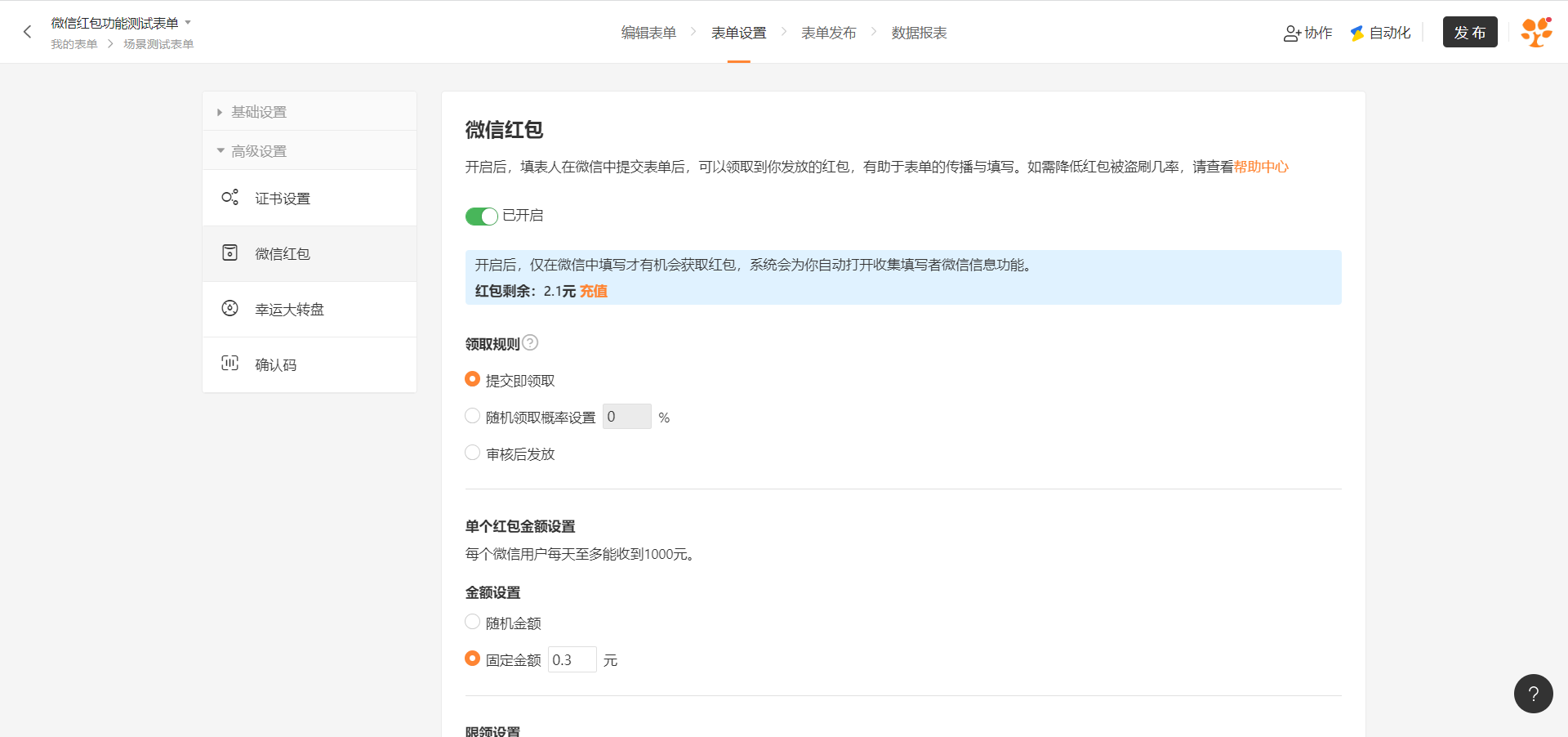This screenshot has height=737, width=1568.
Task: Click the 发布 button
Action: 1470,32
